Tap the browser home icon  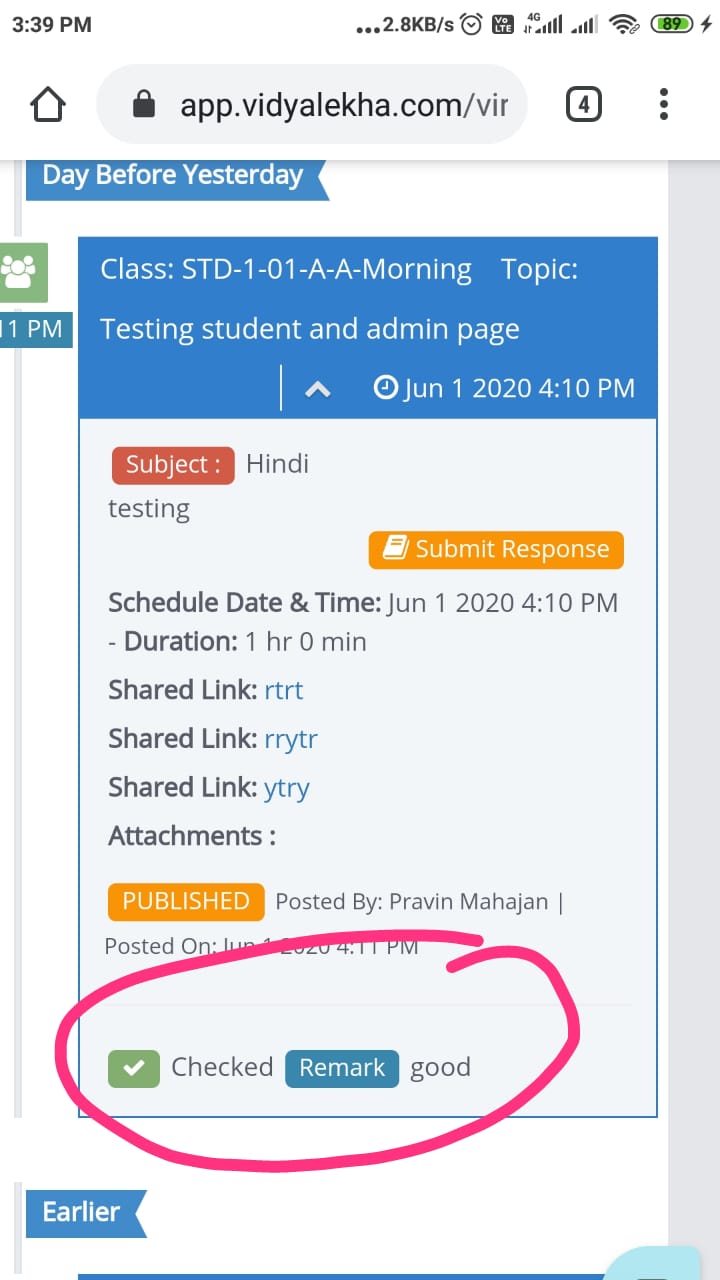48,104
